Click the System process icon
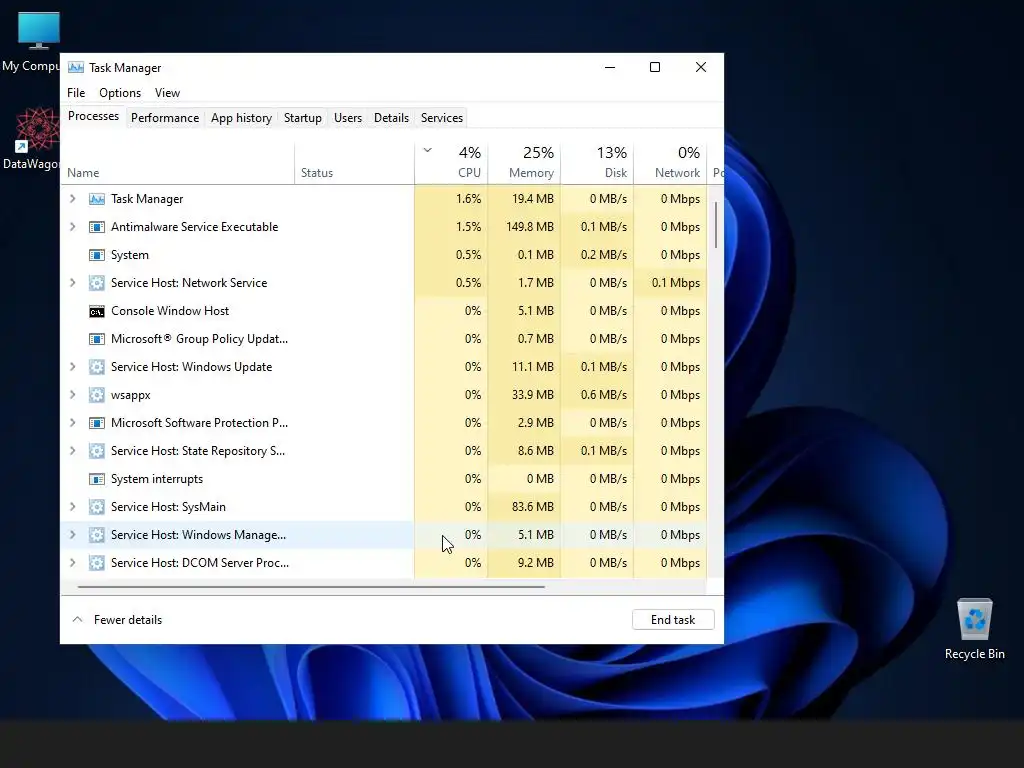Image resolution: width=1024 pixels, height=768 pixels. [x=97, y=255]
